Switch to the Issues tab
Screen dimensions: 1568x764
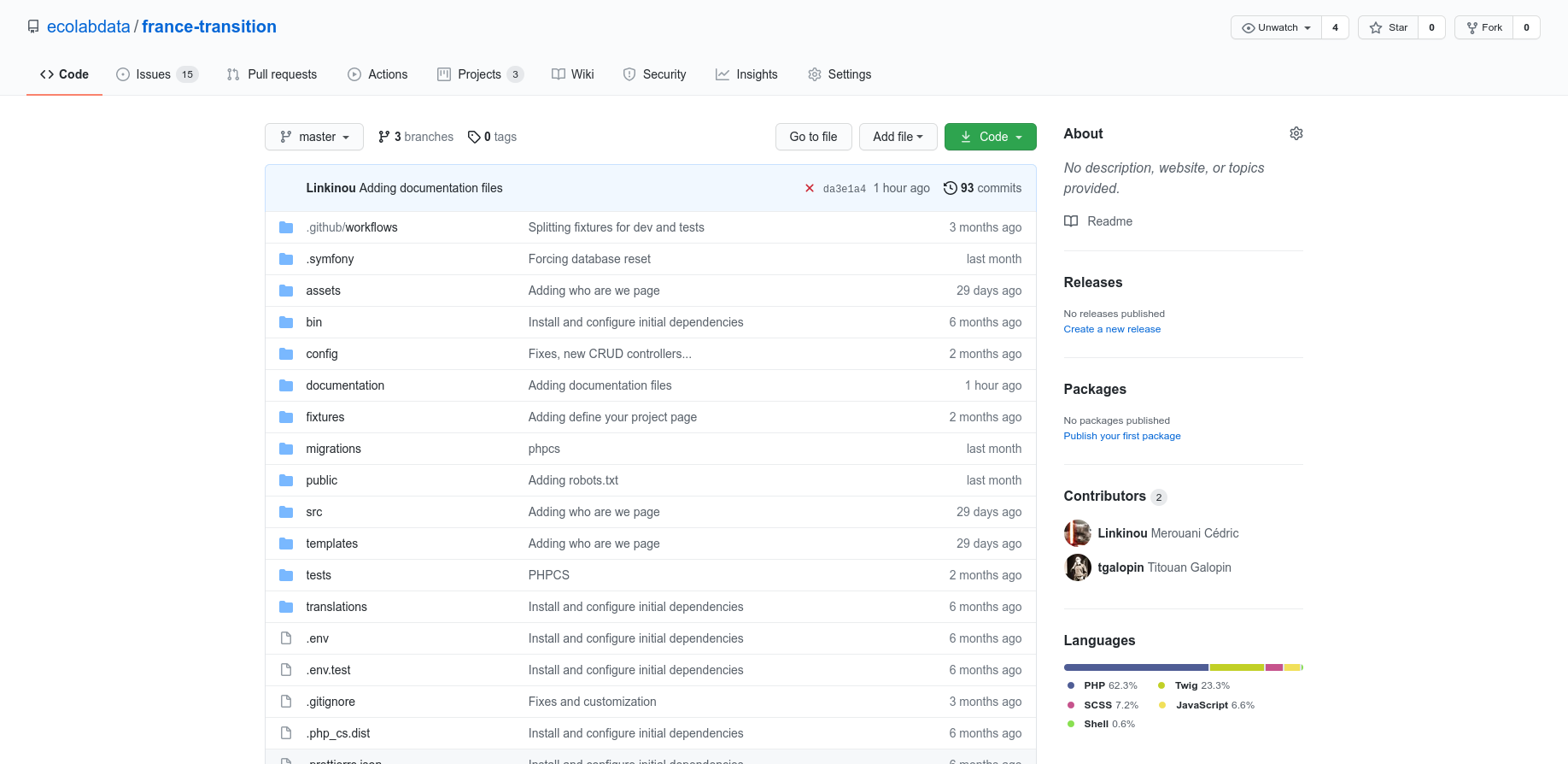coord(157,74)
